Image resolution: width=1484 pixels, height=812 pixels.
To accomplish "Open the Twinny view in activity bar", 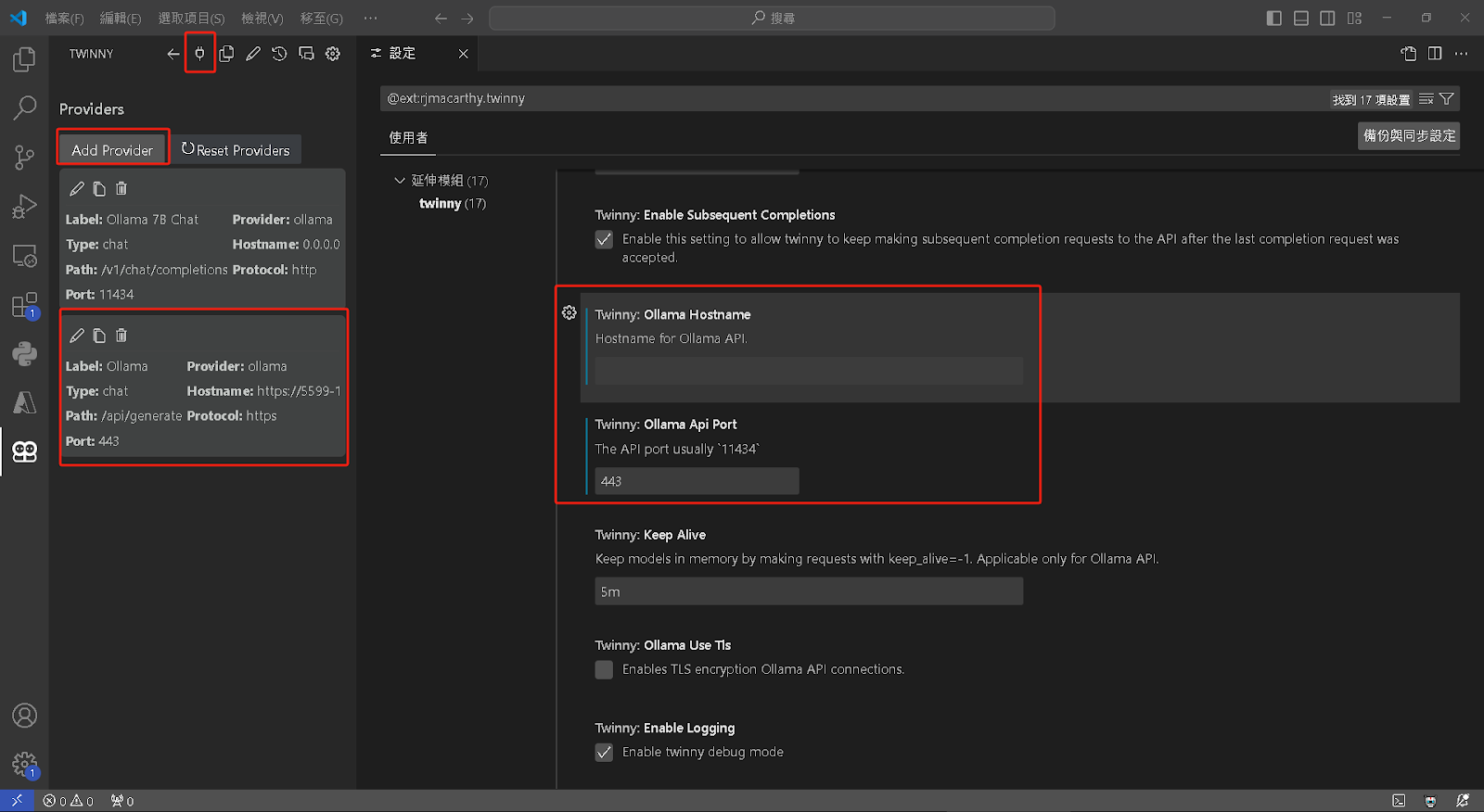I will 24,451.
